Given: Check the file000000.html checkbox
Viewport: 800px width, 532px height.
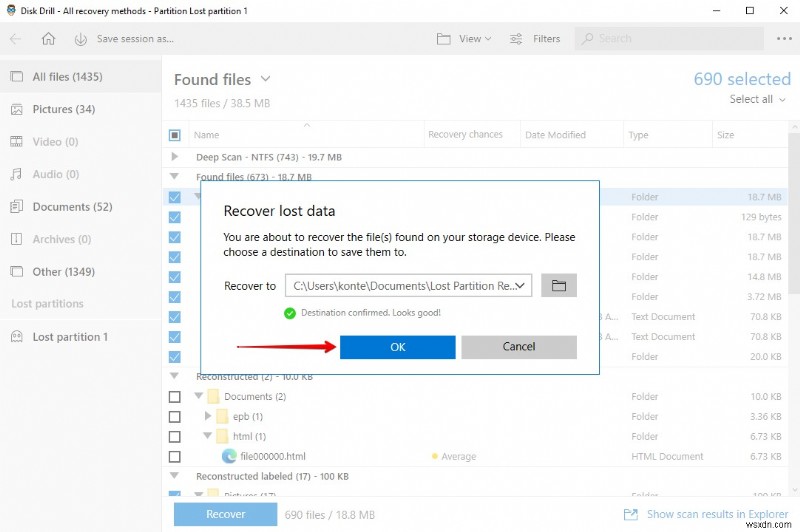Looking at the screenshot, I should (175, 456).
